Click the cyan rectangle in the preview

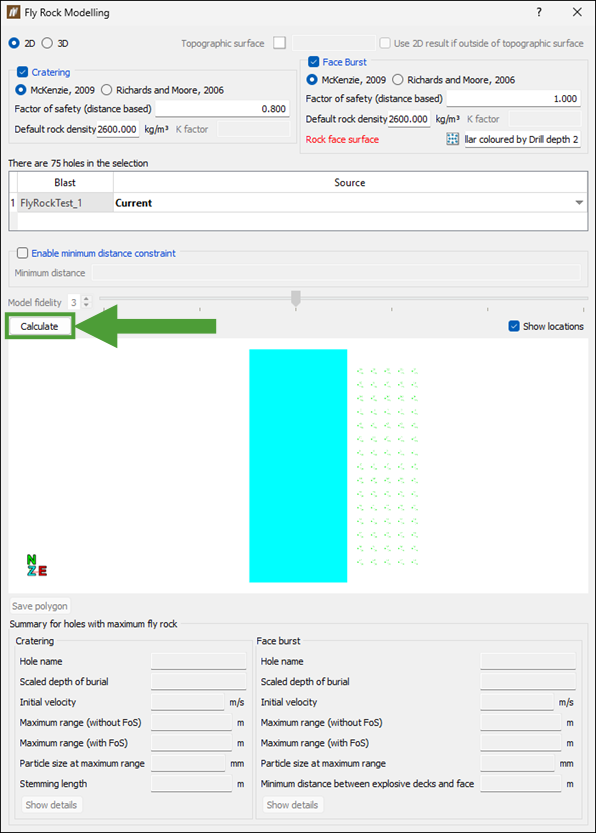pyautogui.click(x=298, y=466)
